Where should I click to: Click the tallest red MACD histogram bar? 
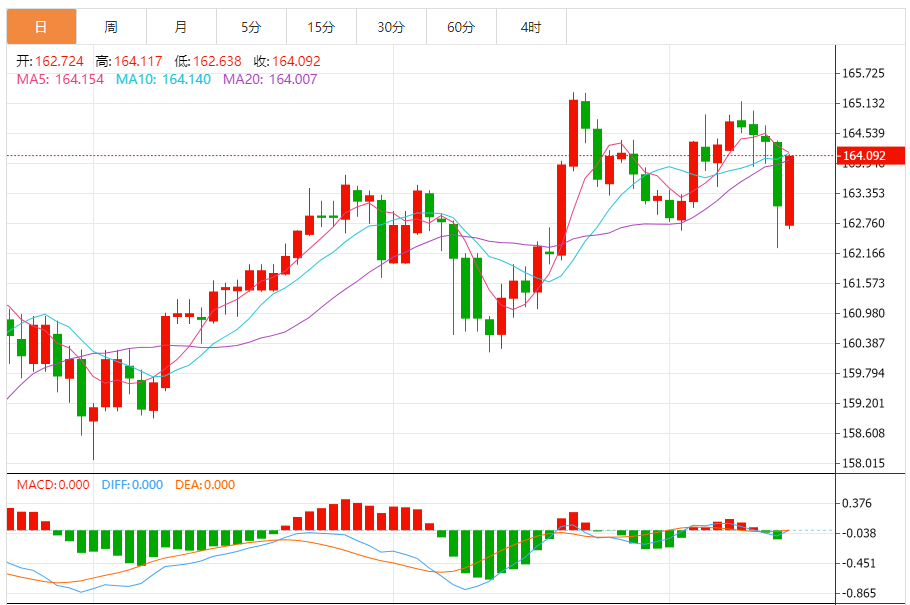[x=345, y=515]
